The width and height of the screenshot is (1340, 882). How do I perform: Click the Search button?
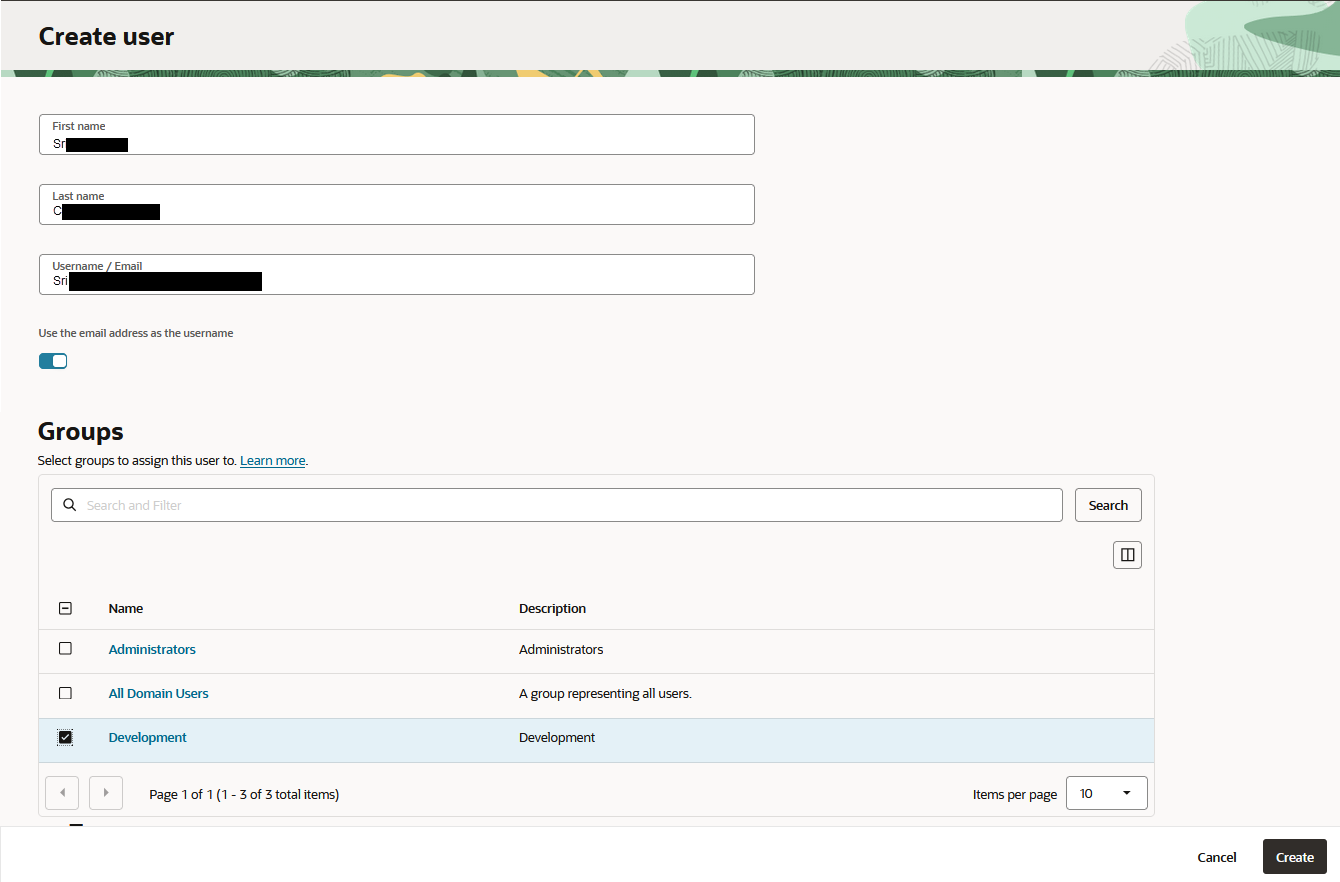1108,505
